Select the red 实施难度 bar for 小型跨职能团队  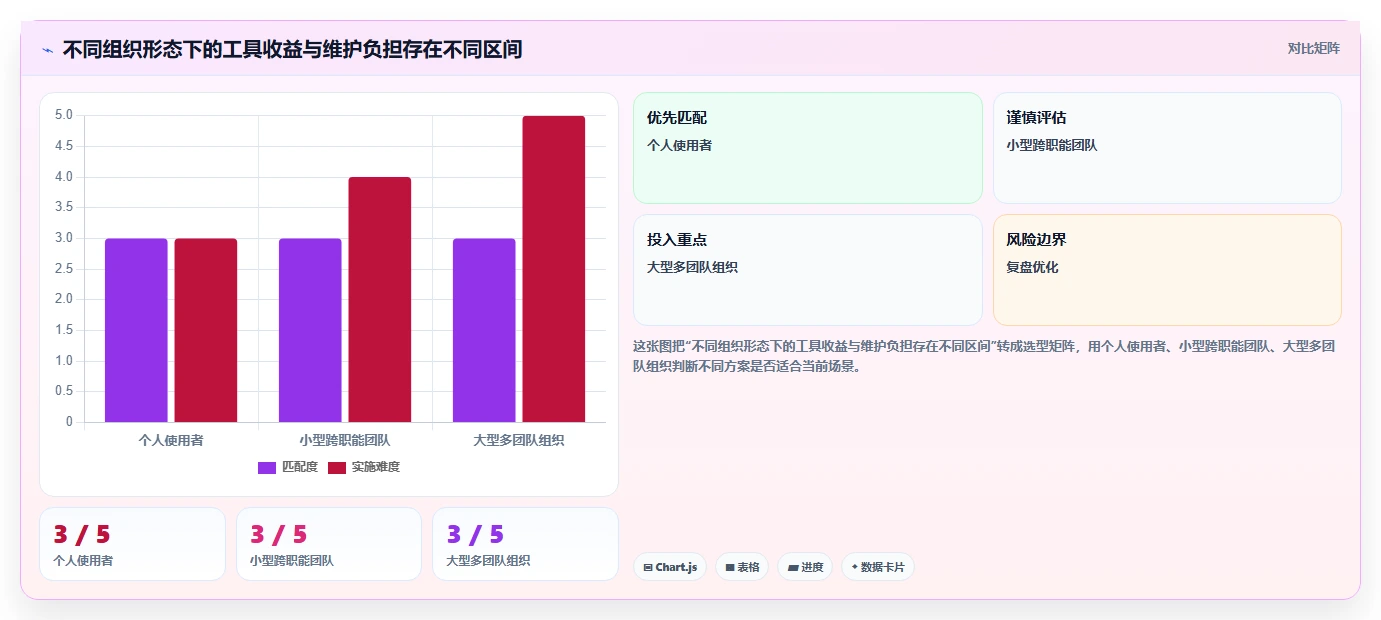[380, 299]
